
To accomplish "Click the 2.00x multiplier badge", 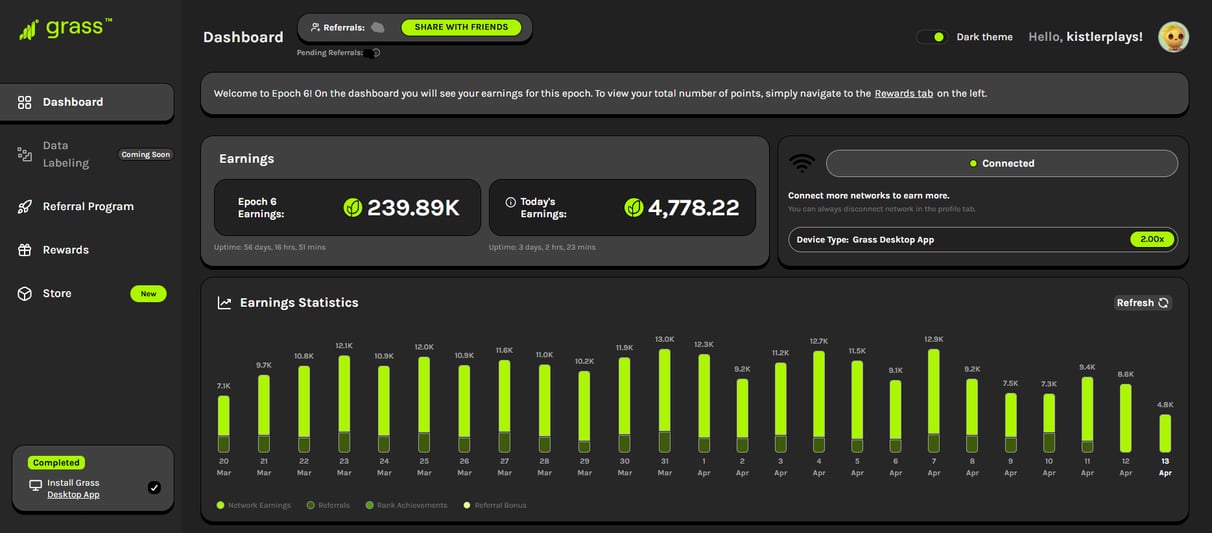I will [1152, 240].
